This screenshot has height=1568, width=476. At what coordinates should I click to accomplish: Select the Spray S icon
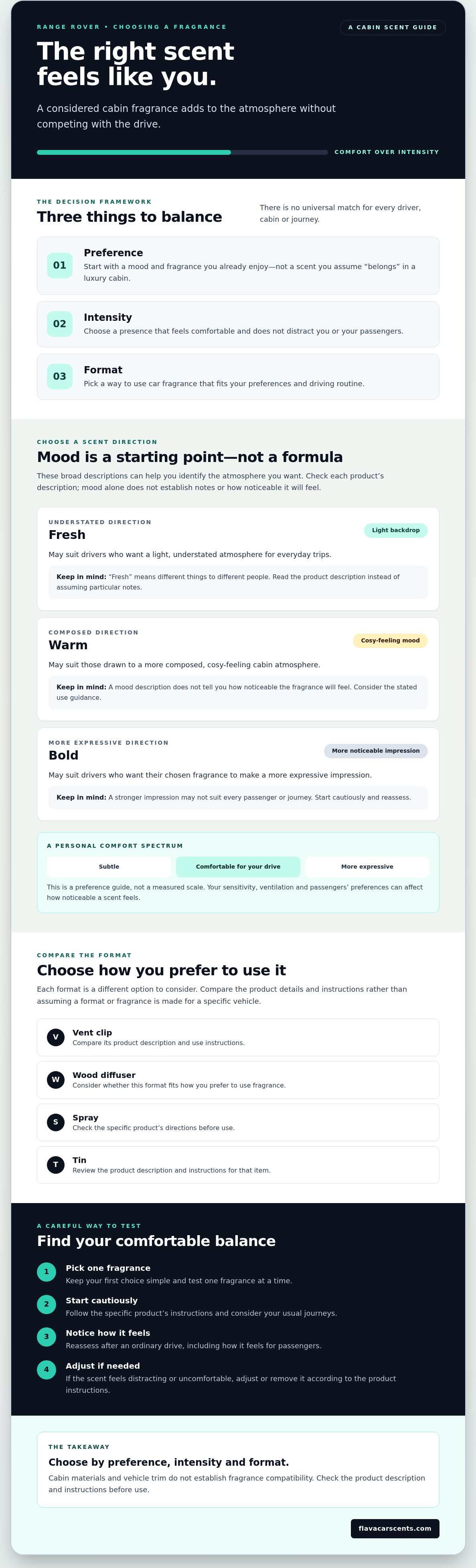coord(55,1122)
